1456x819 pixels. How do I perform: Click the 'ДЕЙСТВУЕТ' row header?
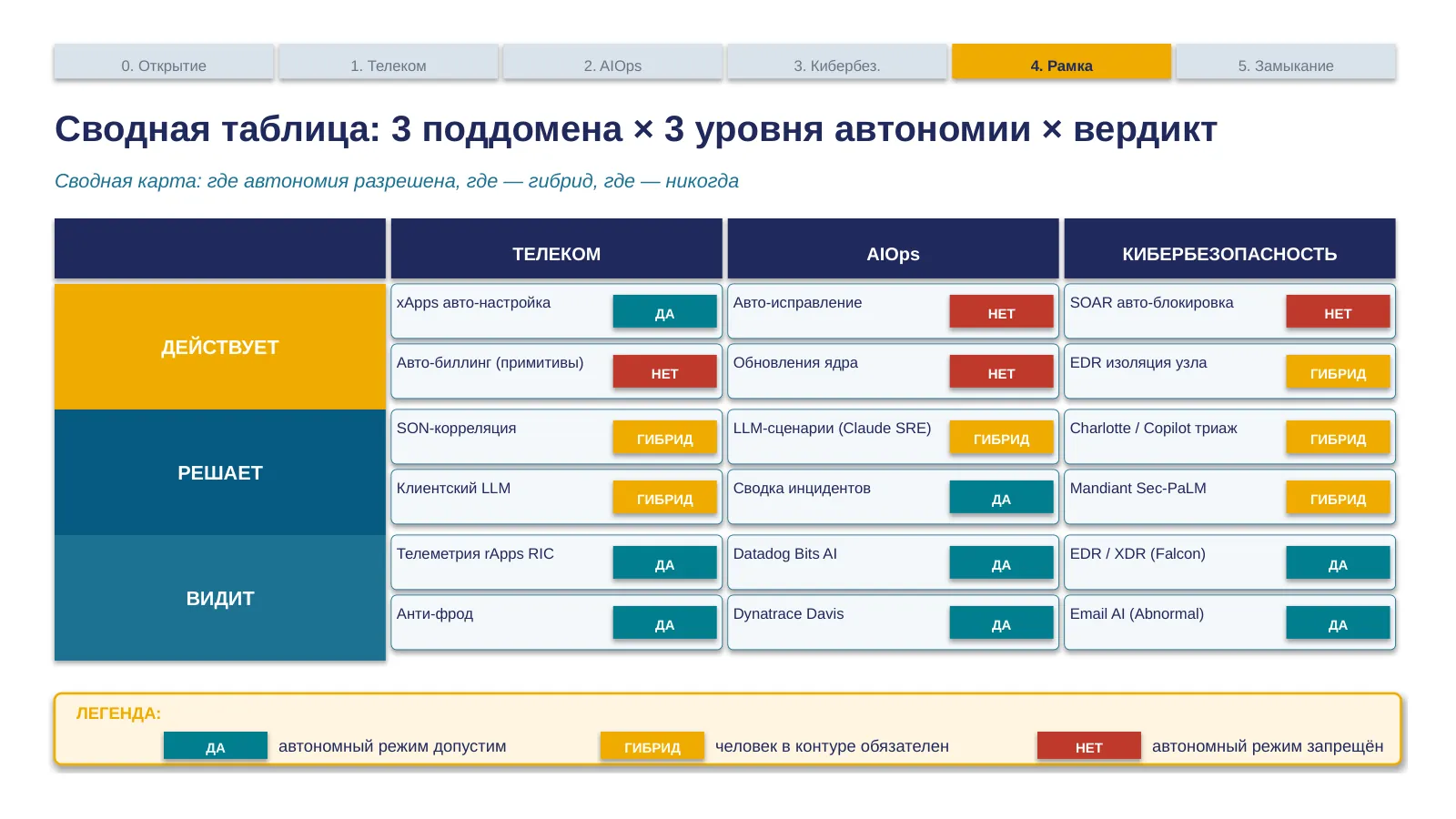pos(220,347)
